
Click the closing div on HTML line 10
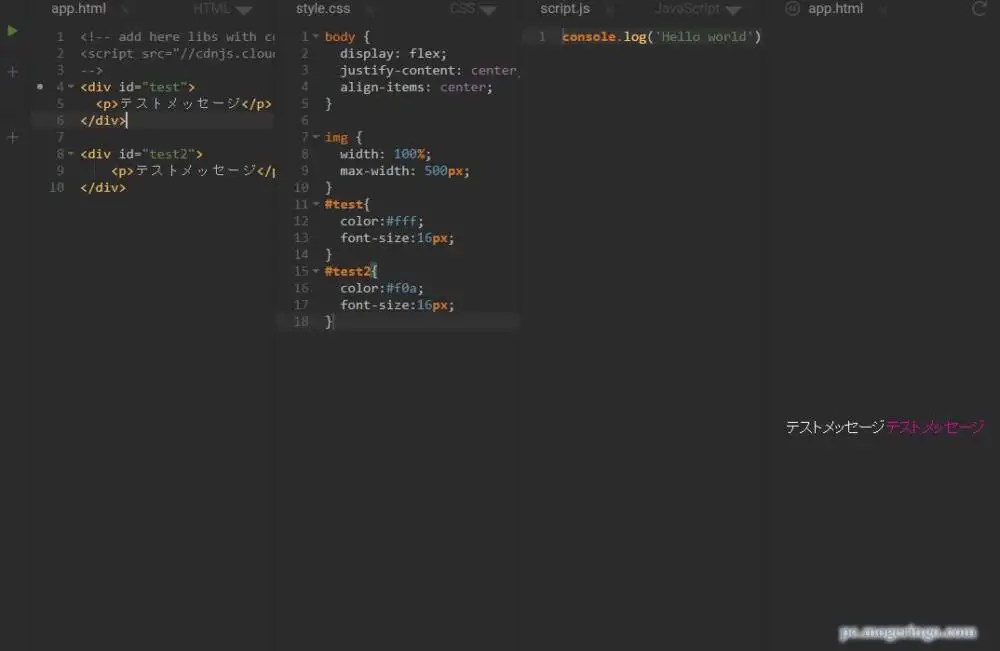pyautogui.click(x=103, y=187)
